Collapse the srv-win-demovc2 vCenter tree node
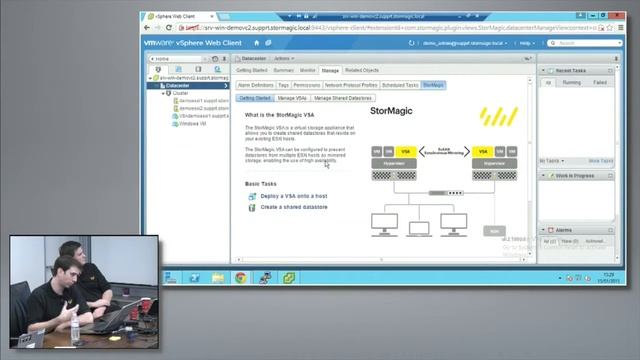The width and height of the screenshot is (640, 360). [x=150, y=78]
